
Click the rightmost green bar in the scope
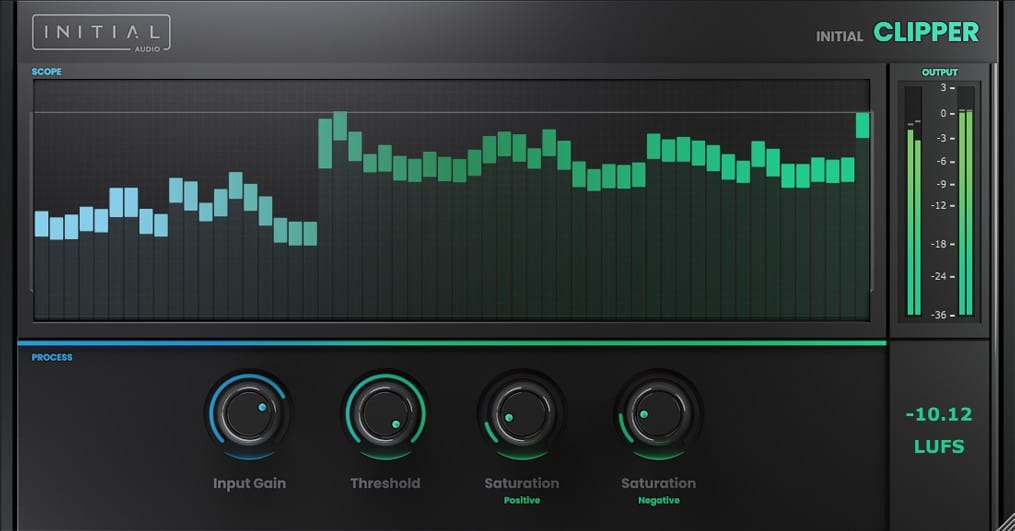(x=862, y=125)
